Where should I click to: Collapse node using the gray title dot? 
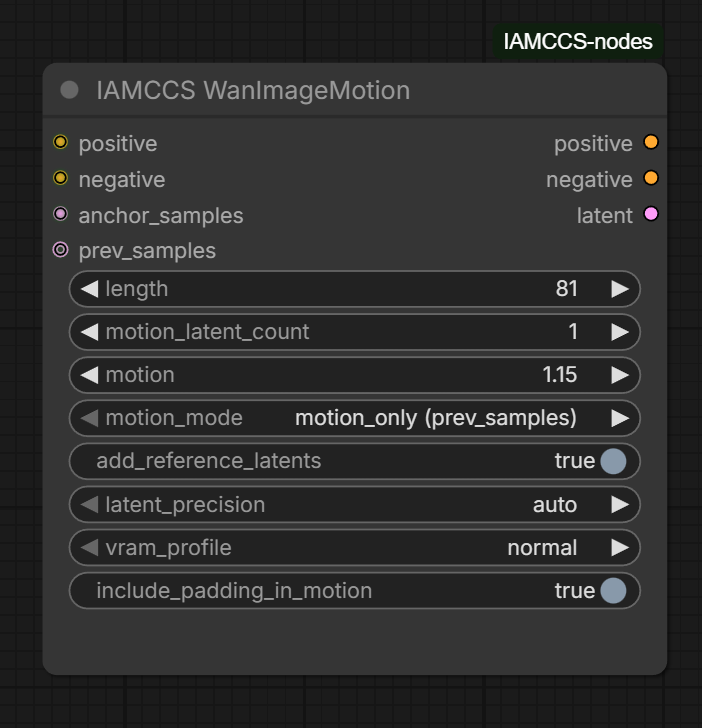click(x=69, y=90)
